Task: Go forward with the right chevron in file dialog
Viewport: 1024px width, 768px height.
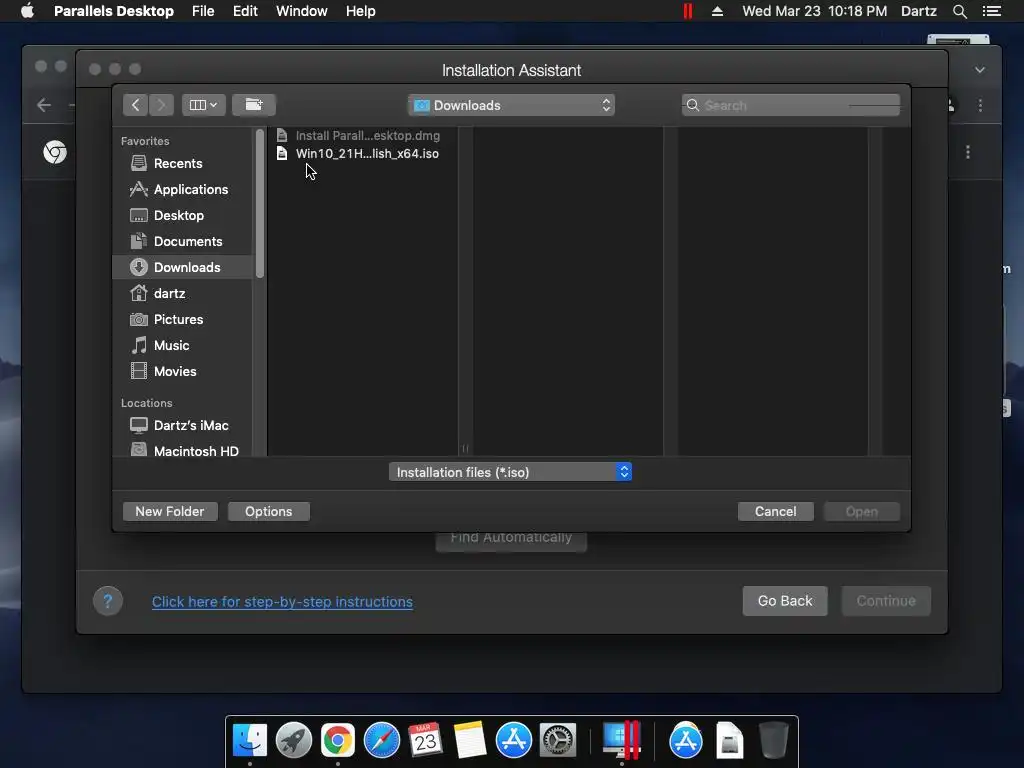Action: [x=161, y=104]
